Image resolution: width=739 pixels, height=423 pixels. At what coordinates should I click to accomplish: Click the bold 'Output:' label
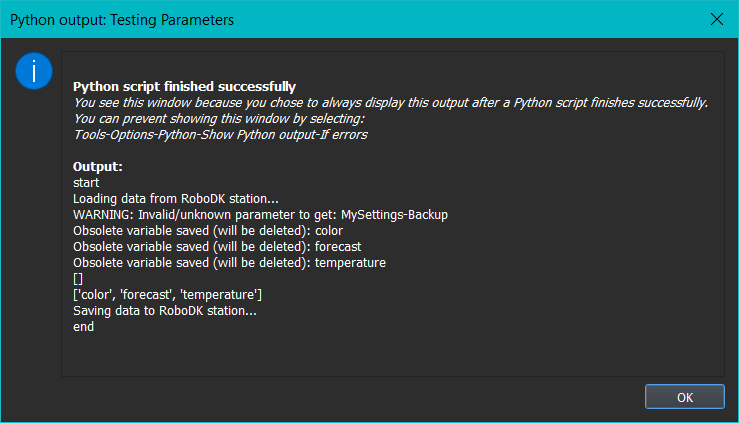click(x=98, y=166)
